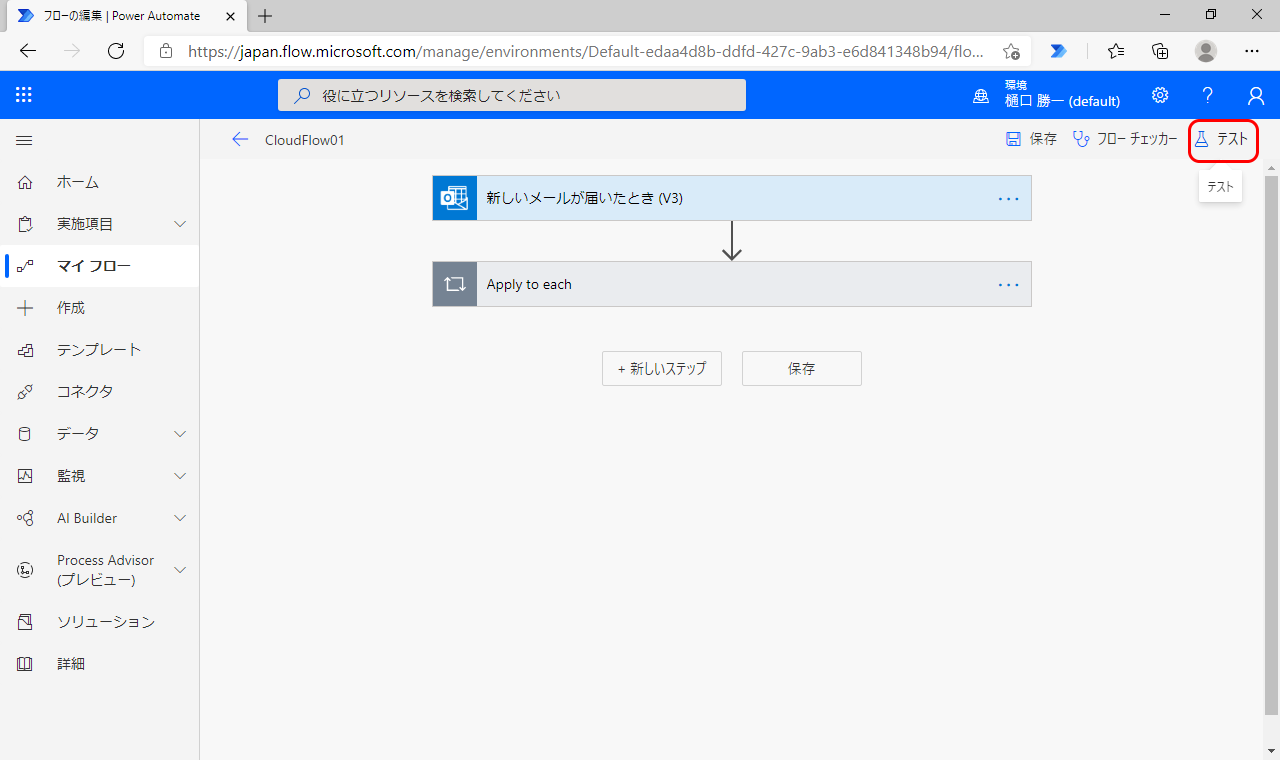Open テンプレート in the sidebar
The width and height of the screenshot is (1280, 760).
tap(100, 350)
